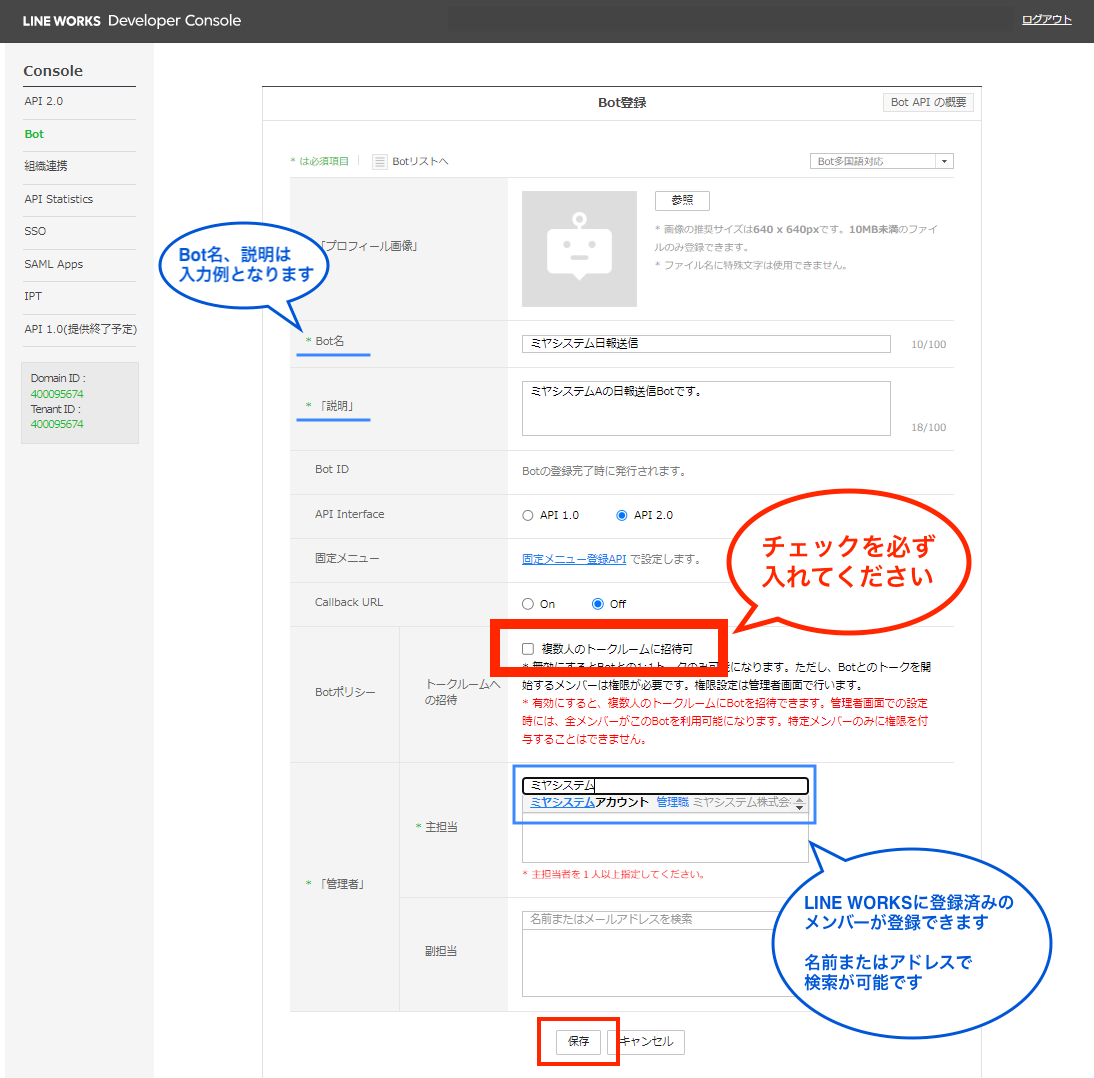Screen dimensions: 1094x1078
Task: Select the API 2.0 radio button
Action: pyautogui.click(x=622, y=516)
